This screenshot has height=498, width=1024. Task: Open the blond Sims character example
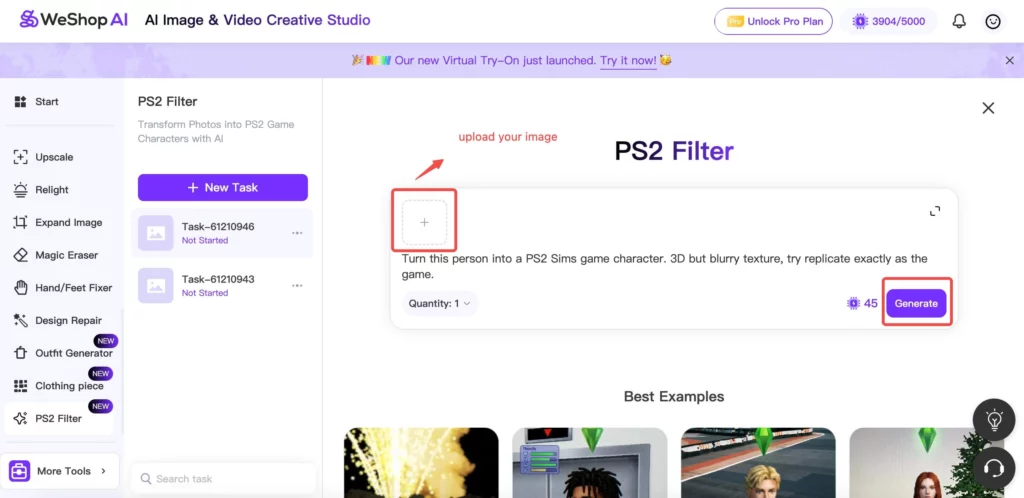[x=758, y=463]
